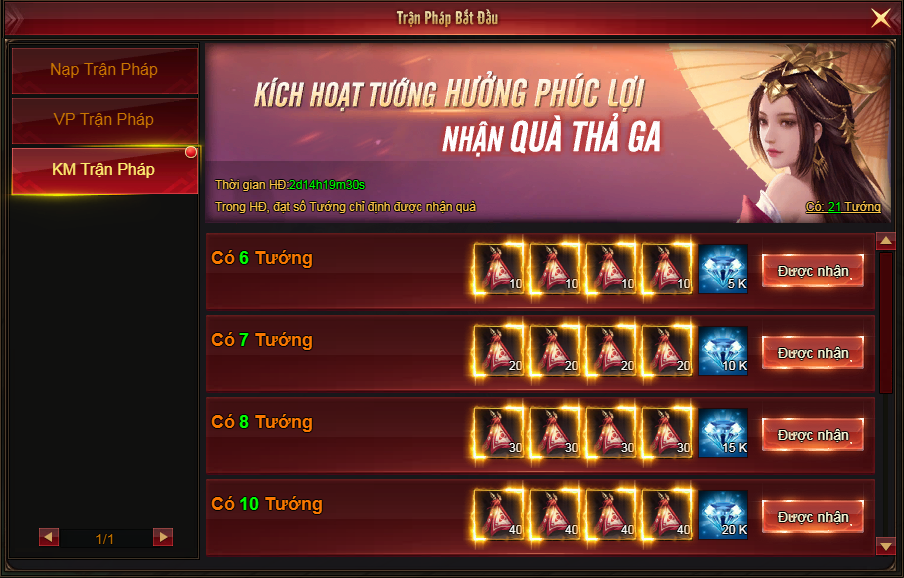Click the 10 K diamond reward icon
904x578 pixels.
(723, 351)
